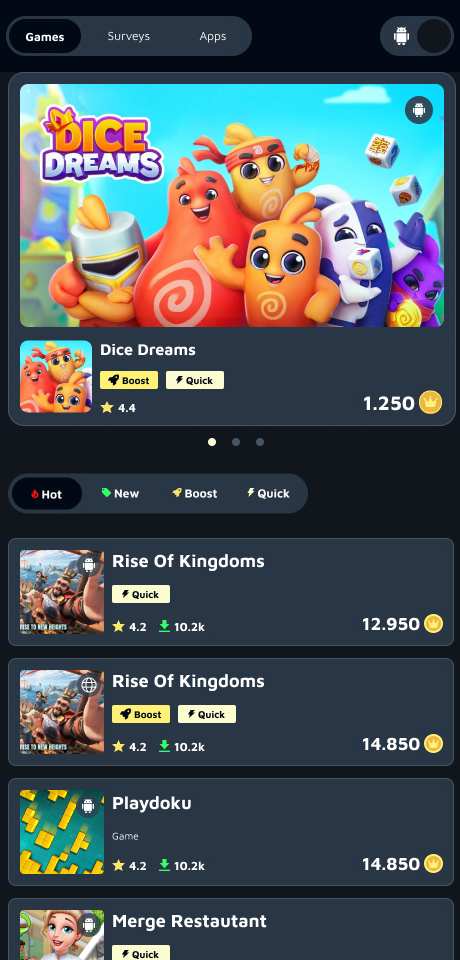Click the coin icon next to 12.950
Screen dimensions: 460x960
pos(434,623)
